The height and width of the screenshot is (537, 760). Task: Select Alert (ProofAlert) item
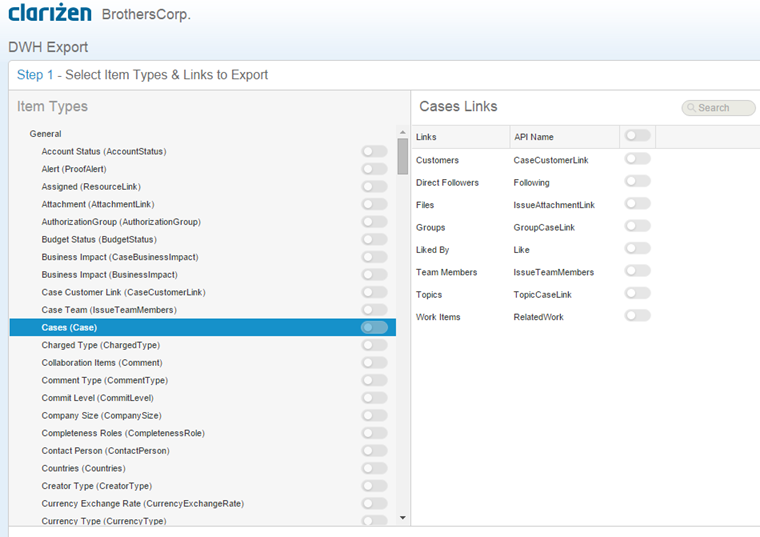[x=74, y=169]
